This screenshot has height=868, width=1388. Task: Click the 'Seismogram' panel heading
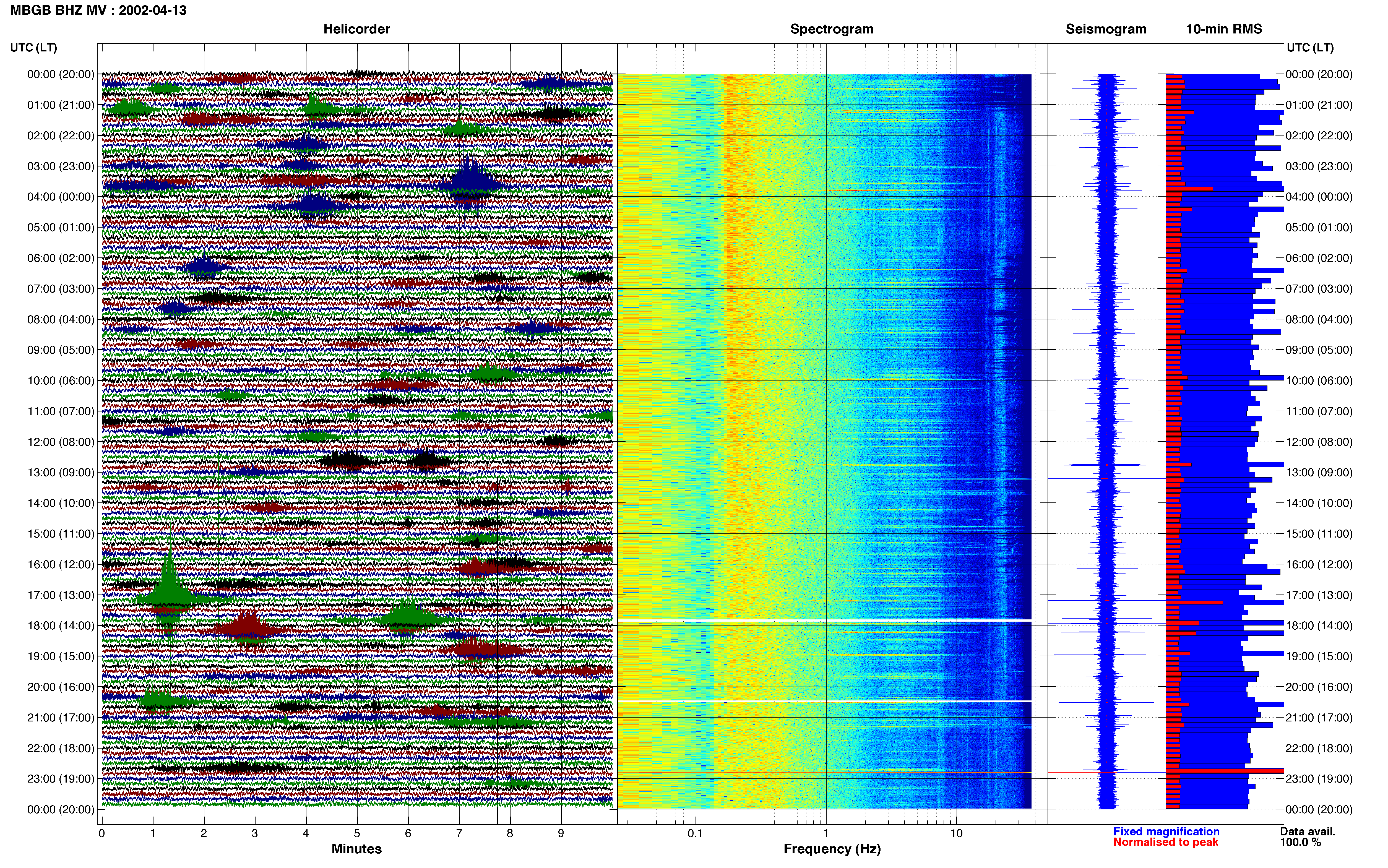[1106, 29]
